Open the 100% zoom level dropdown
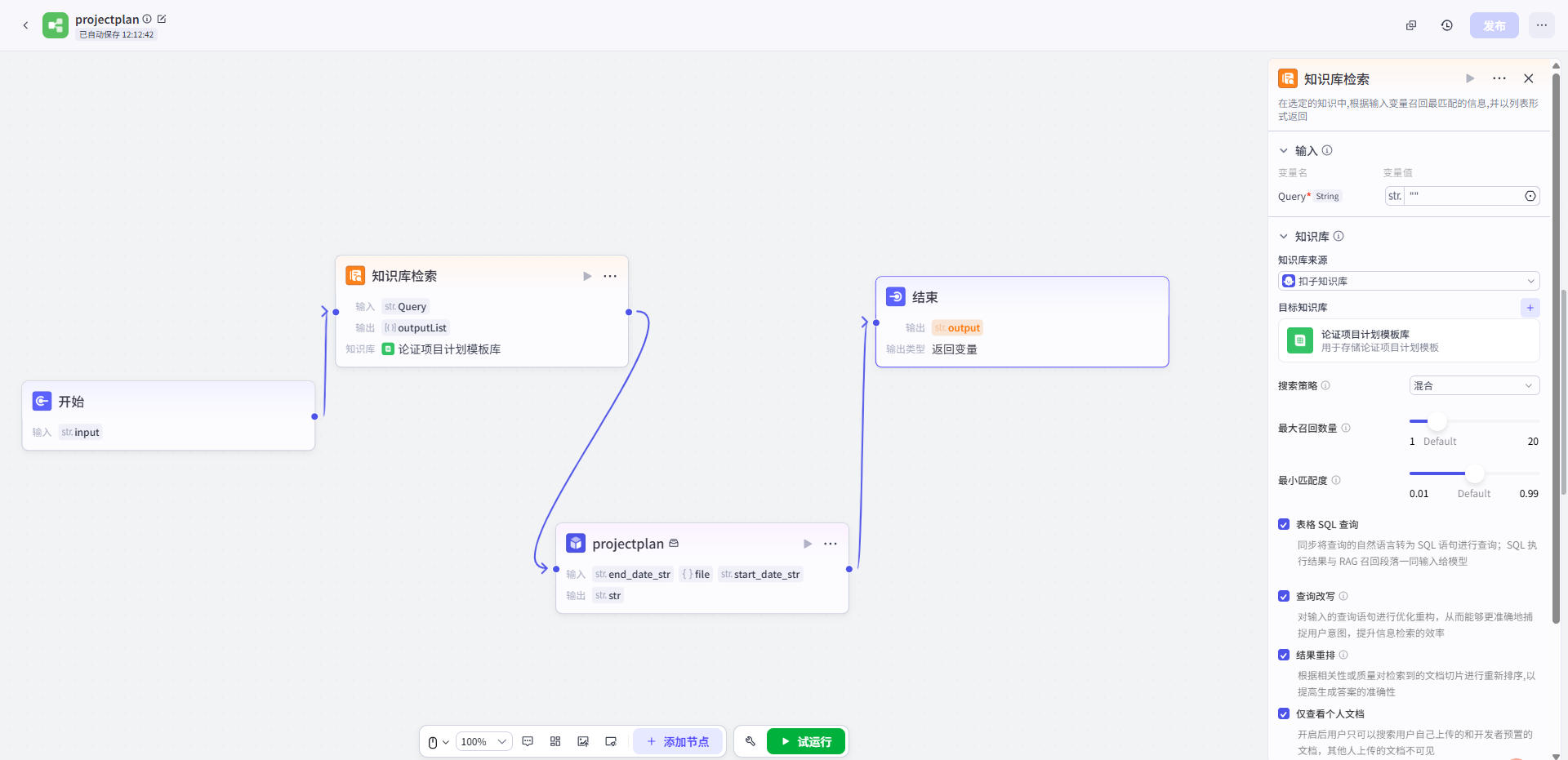 483,741
